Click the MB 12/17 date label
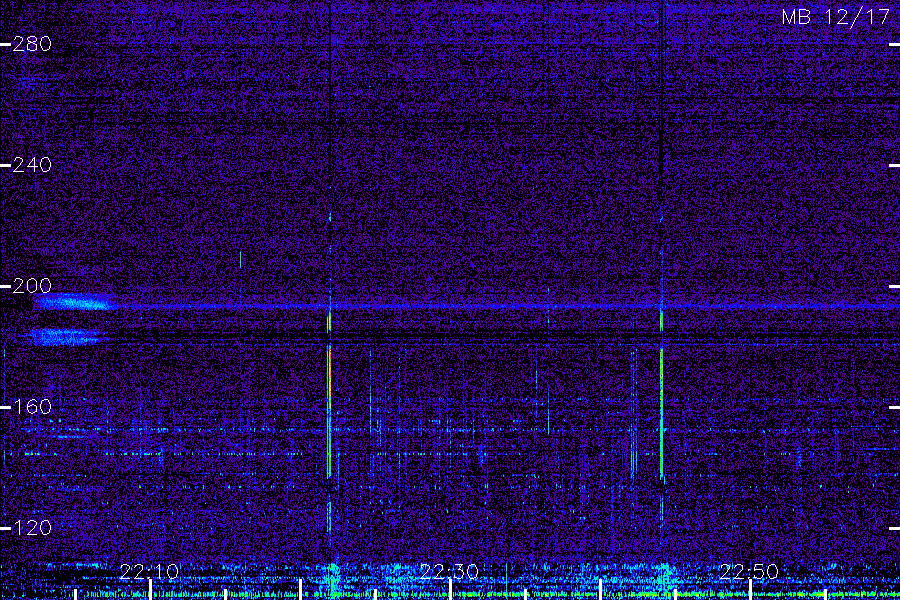 (x=836, y=17)
